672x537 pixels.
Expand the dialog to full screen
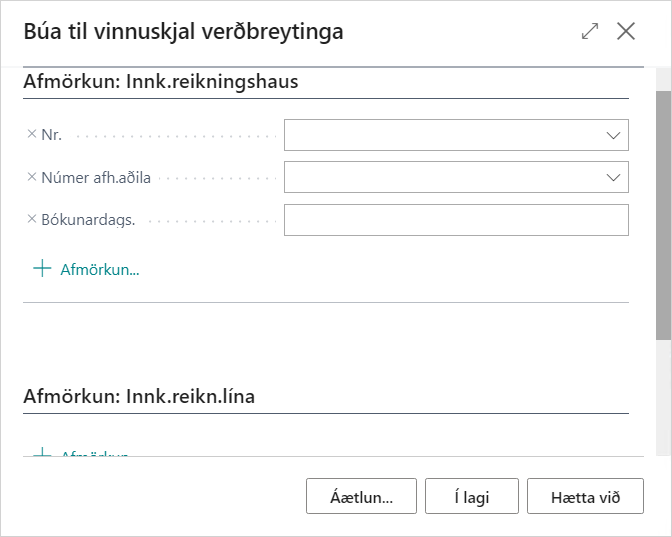[x=590, y=31]
